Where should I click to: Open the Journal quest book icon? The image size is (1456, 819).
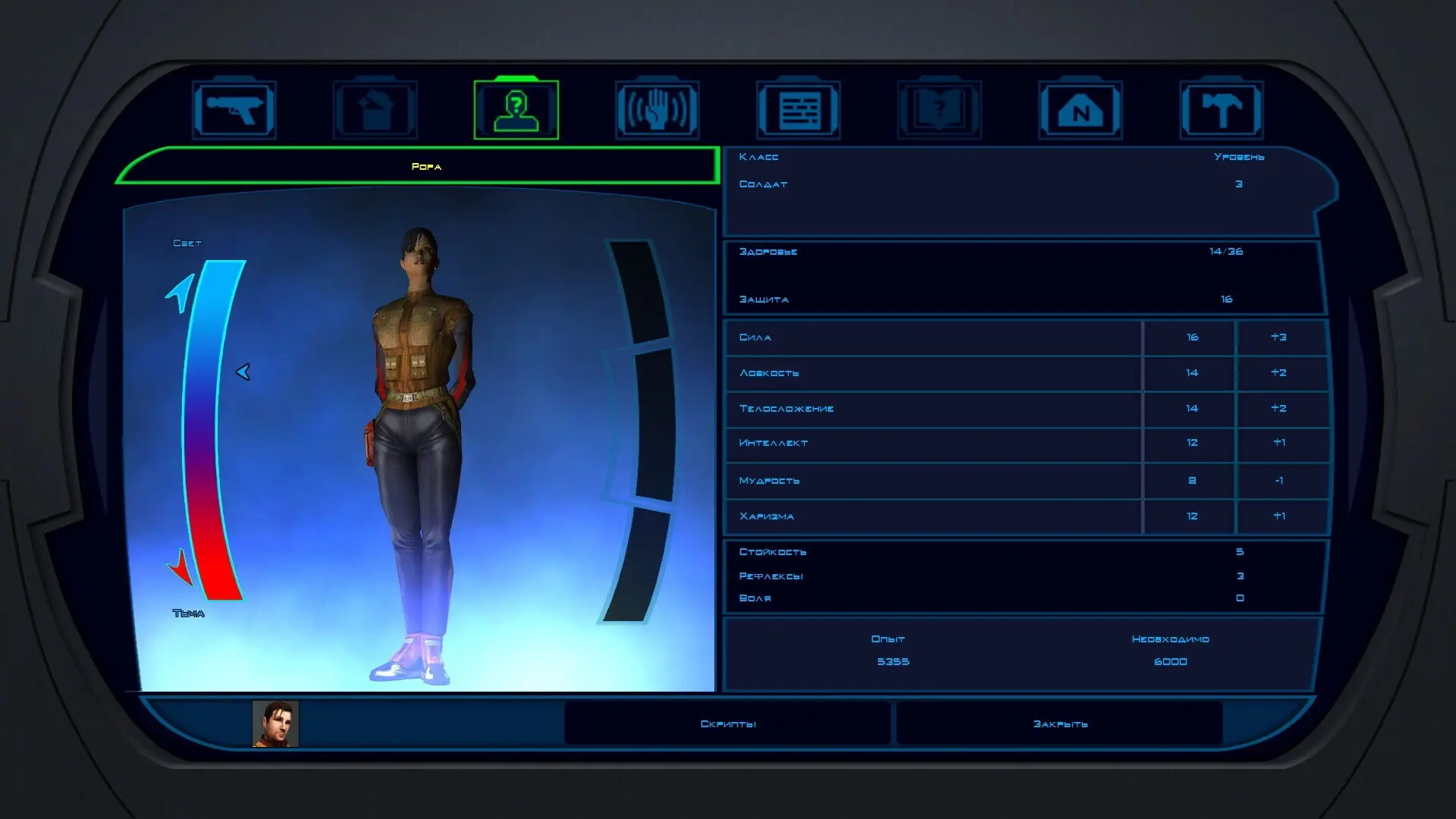point(940,111)
